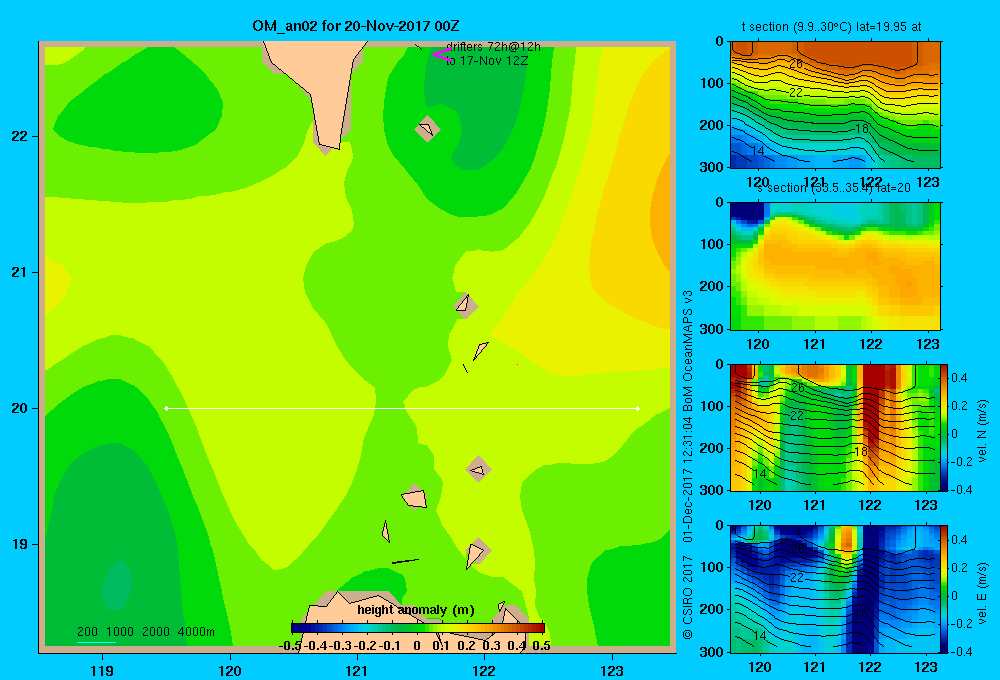
Task: Click the -0.5 value on height anomaly scale
Action: point(290,646)
